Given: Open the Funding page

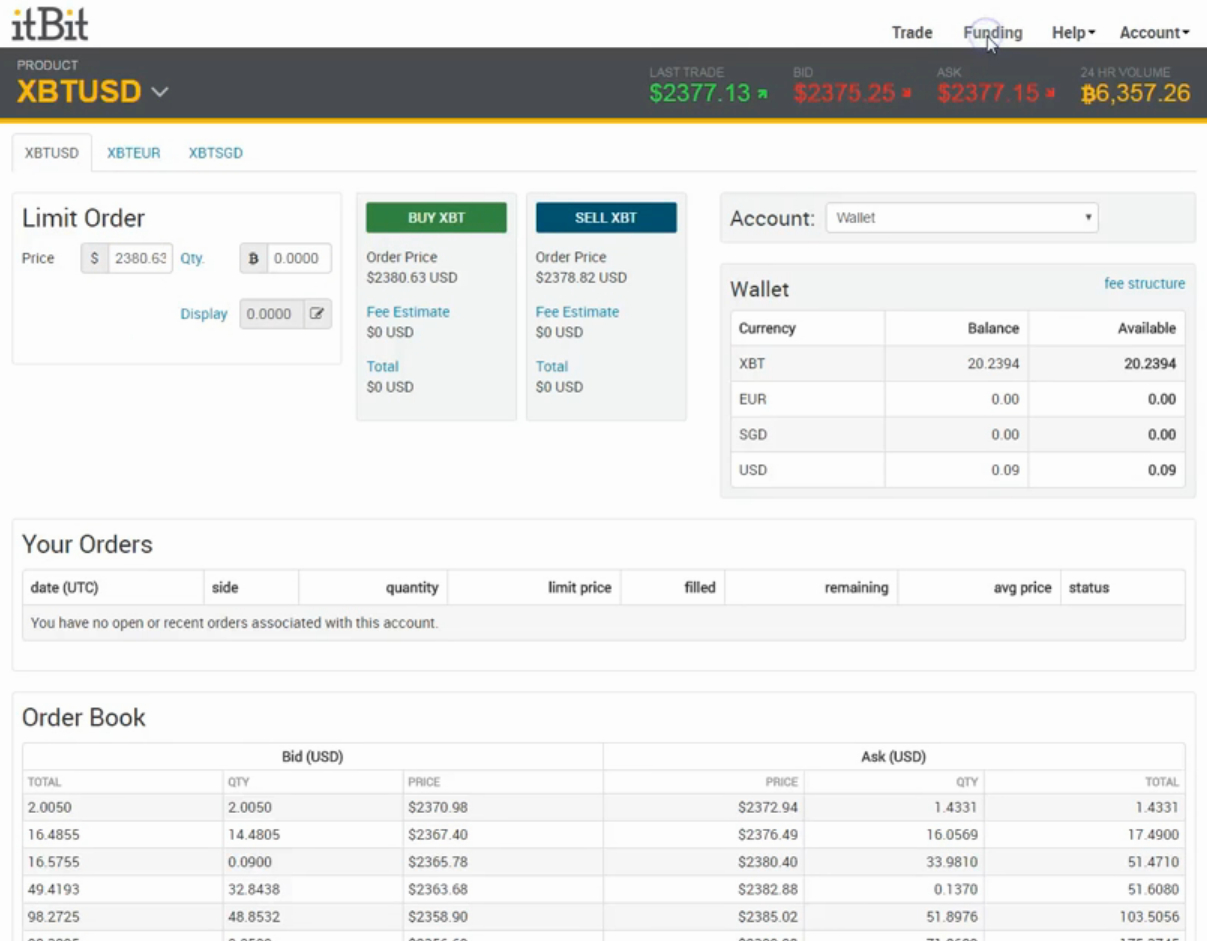Looking at the screenshot, I should (x=993, y=33).
